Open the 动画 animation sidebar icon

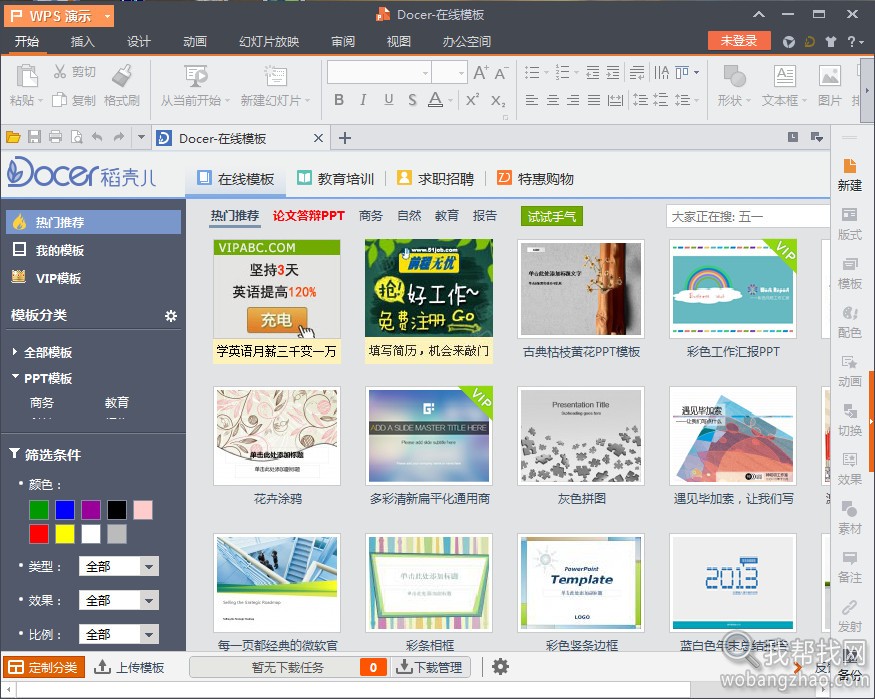click(x=849, y=362)
